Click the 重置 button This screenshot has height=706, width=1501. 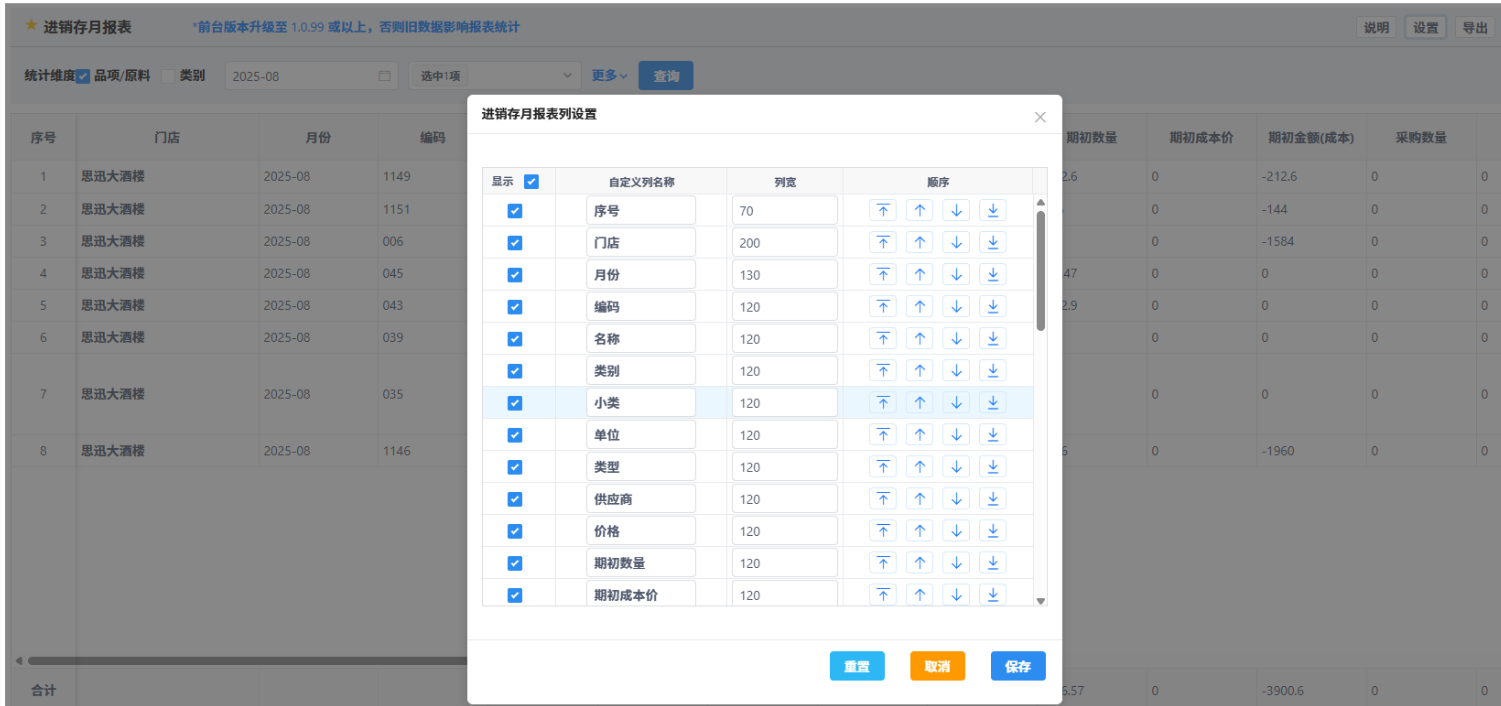pos(856,667)
